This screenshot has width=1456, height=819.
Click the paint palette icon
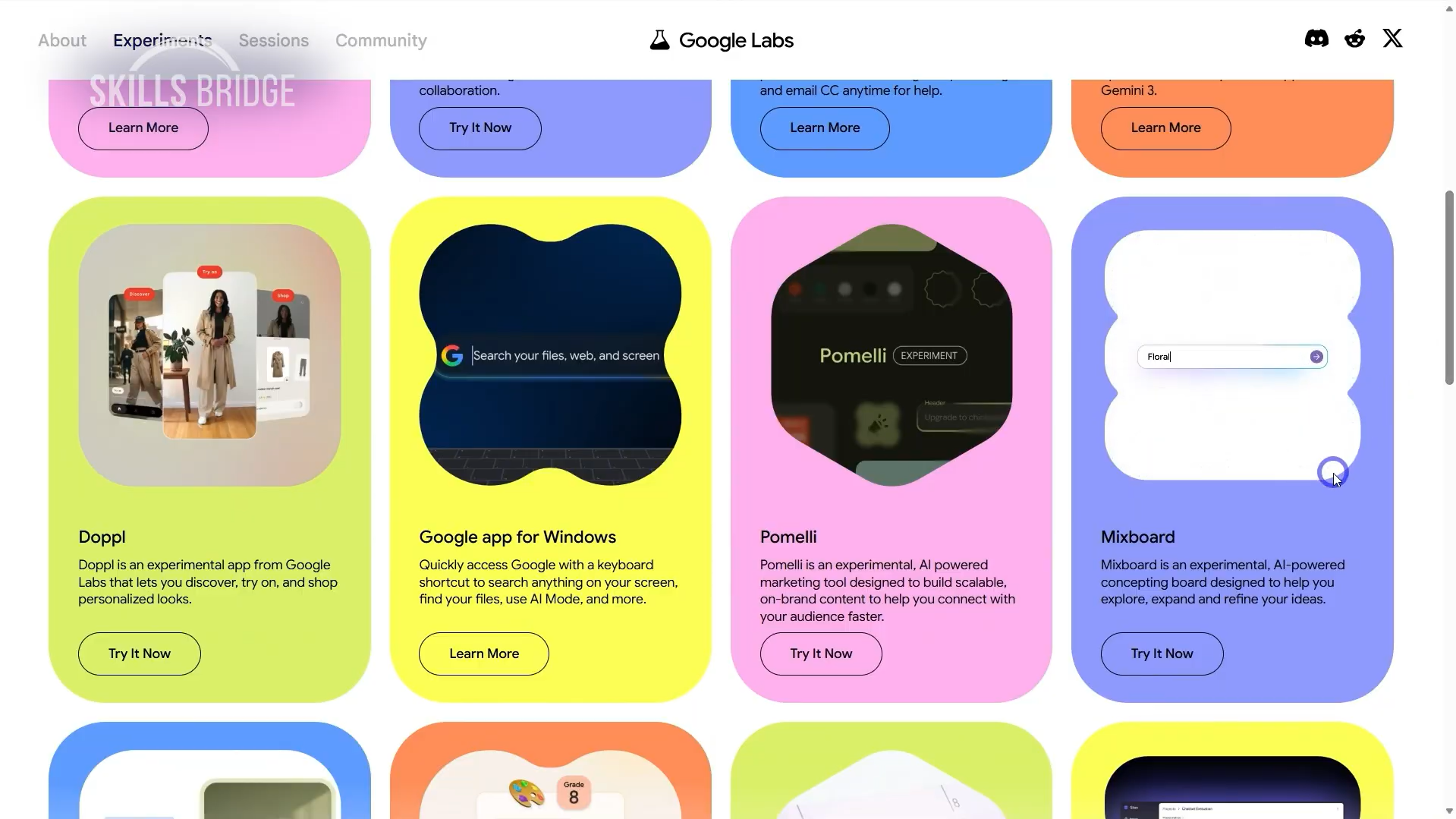527,794
